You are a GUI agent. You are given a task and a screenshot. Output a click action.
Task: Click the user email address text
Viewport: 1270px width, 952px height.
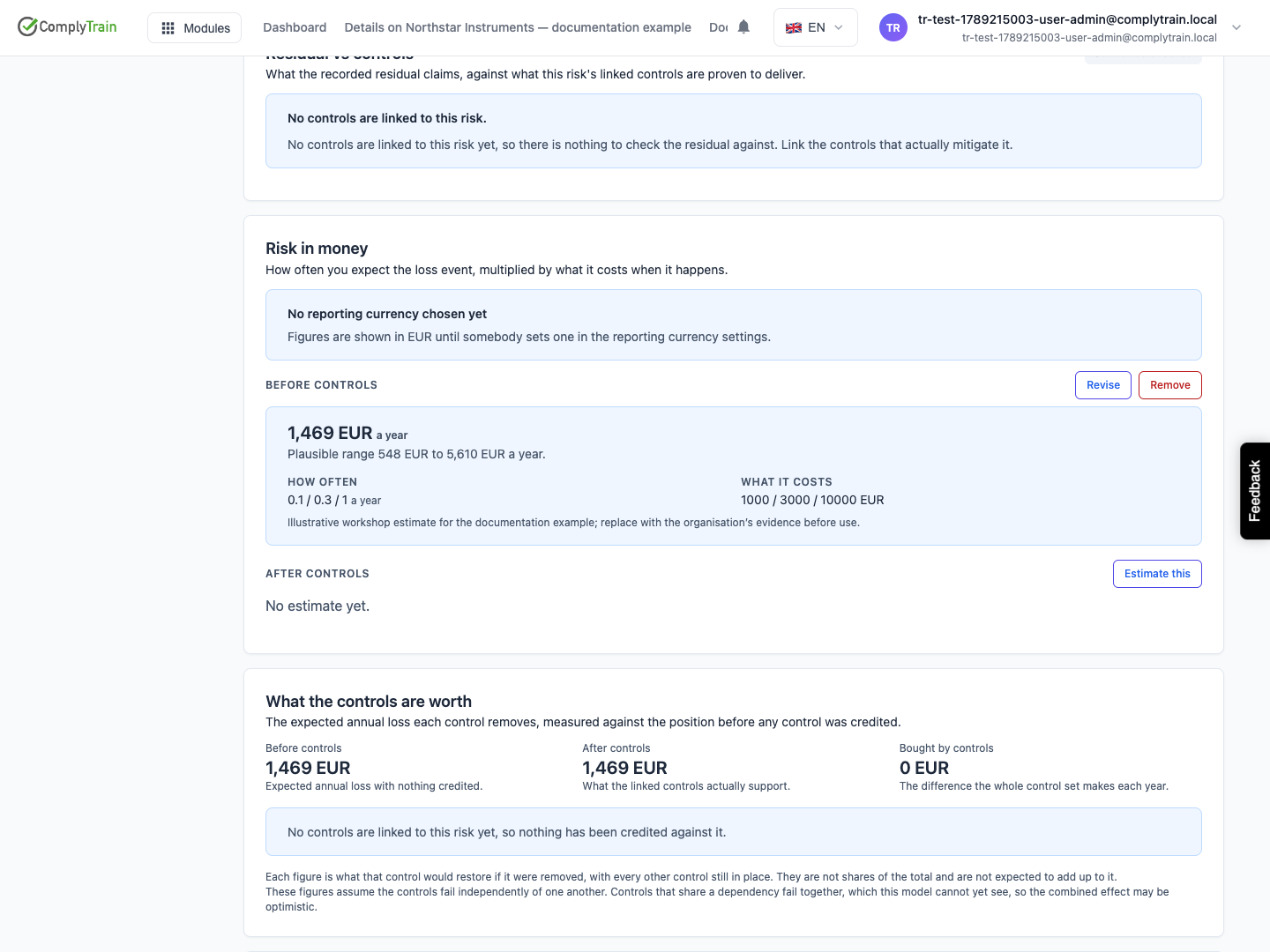(1067, 19)
